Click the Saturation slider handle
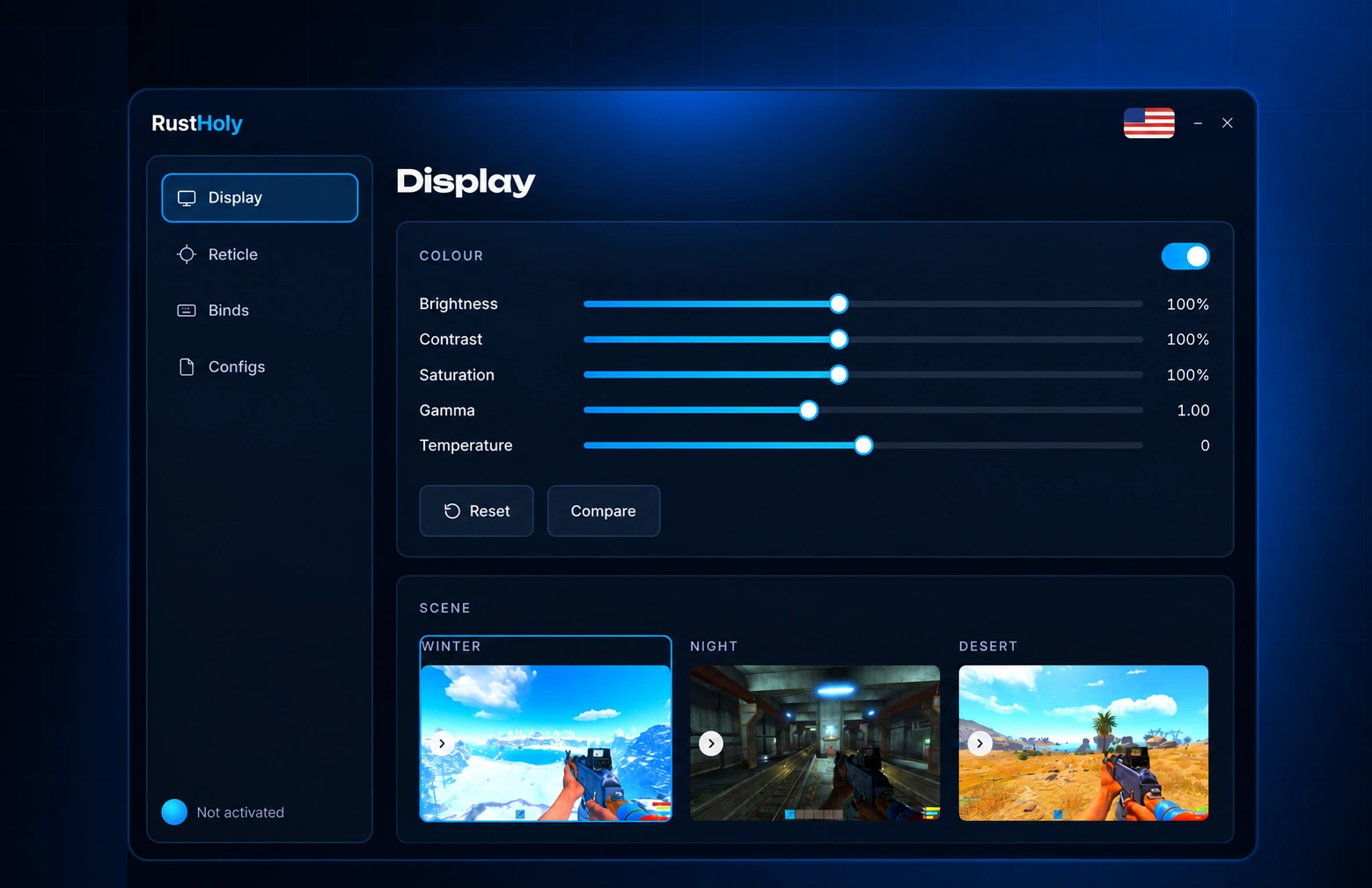This screenshot has height=888, width=1372. click(x=839, y=375)
